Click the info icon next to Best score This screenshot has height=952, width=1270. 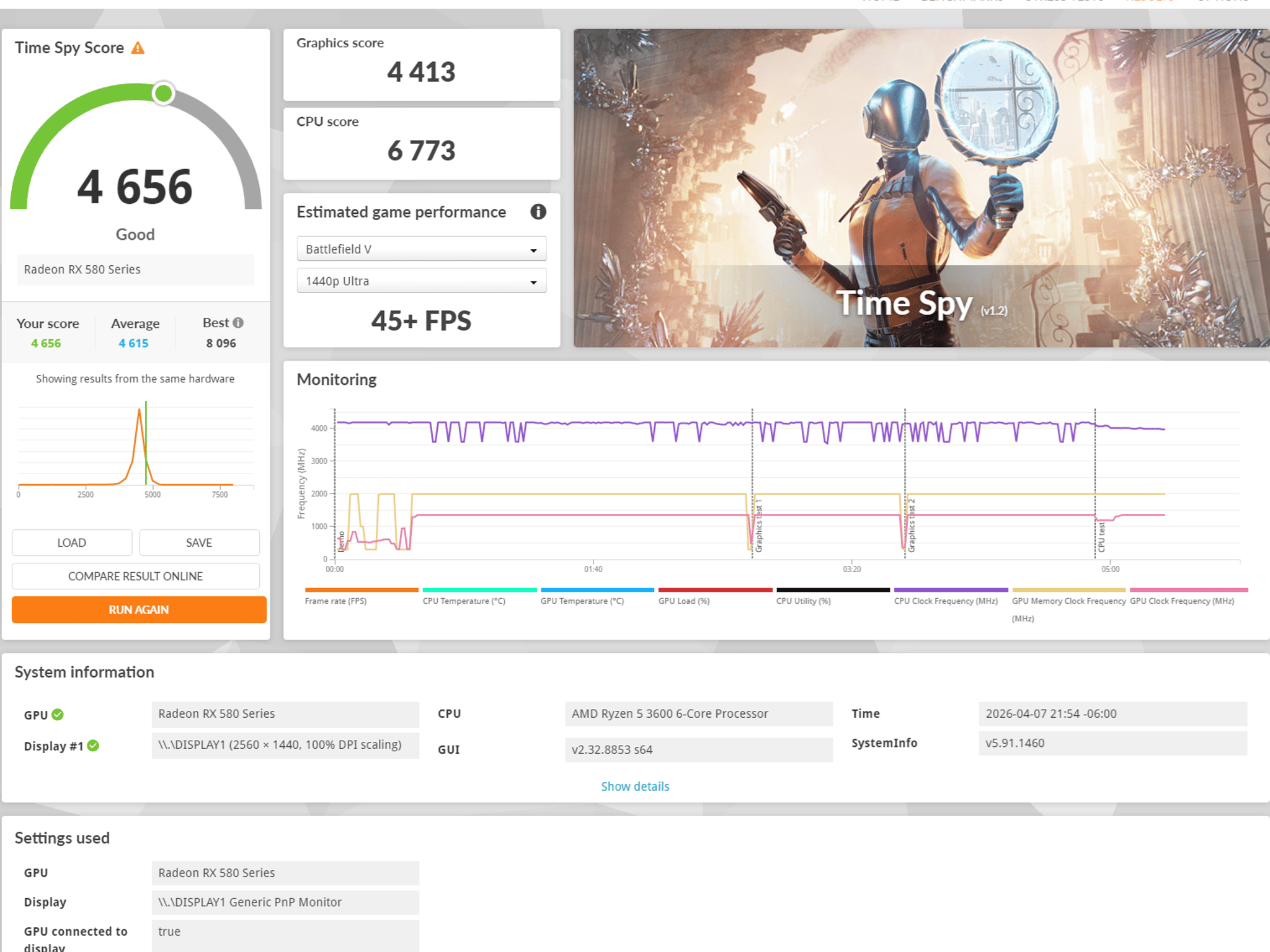point(238,323)
